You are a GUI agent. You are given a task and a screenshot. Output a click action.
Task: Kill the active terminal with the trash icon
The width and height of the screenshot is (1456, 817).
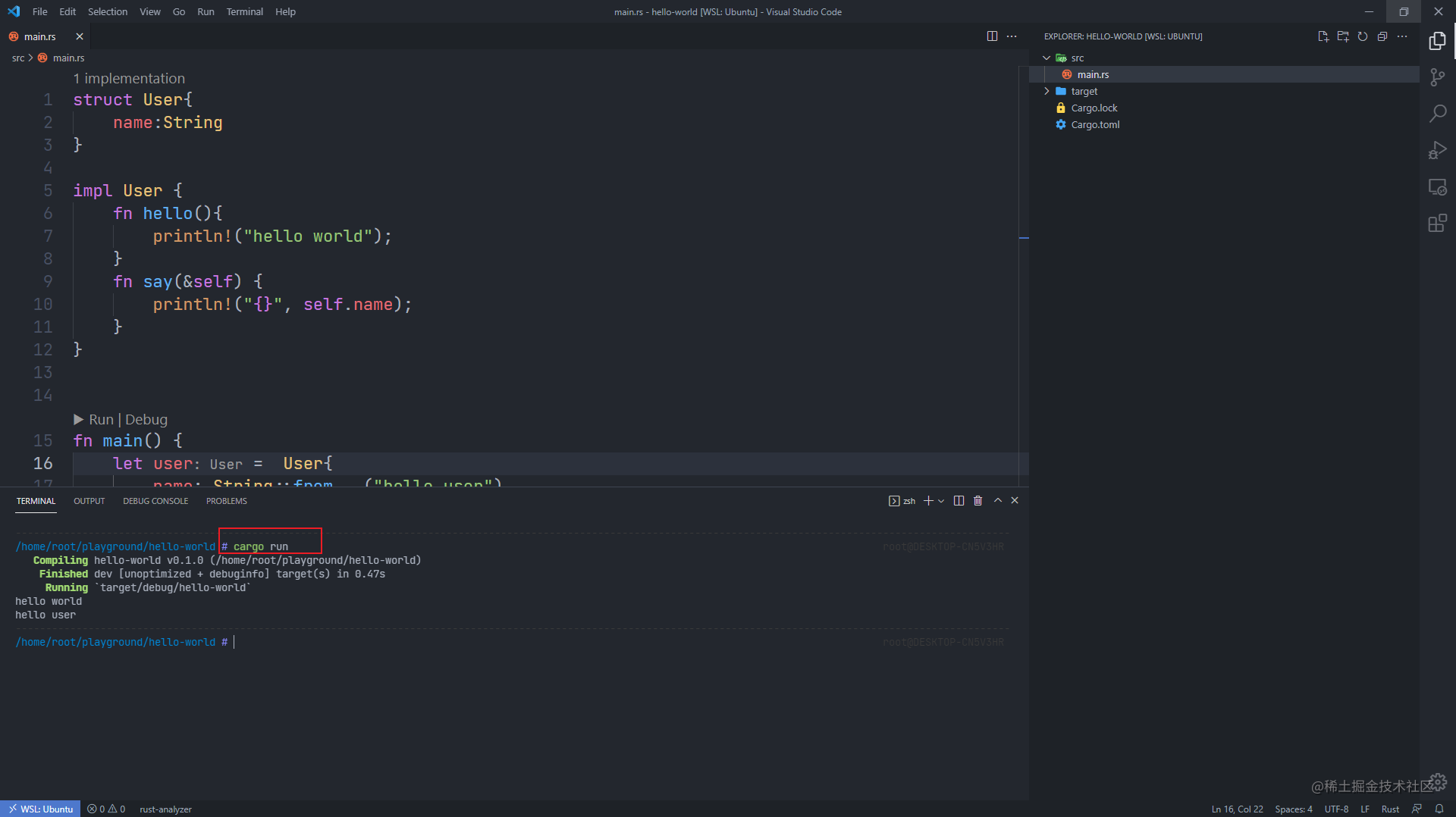click(x=977, y=500)
